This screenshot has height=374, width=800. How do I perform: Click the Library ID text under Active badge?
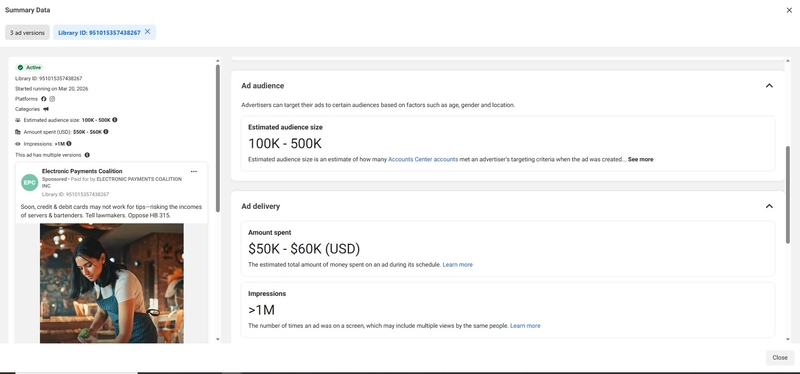[x=48, y=79]
